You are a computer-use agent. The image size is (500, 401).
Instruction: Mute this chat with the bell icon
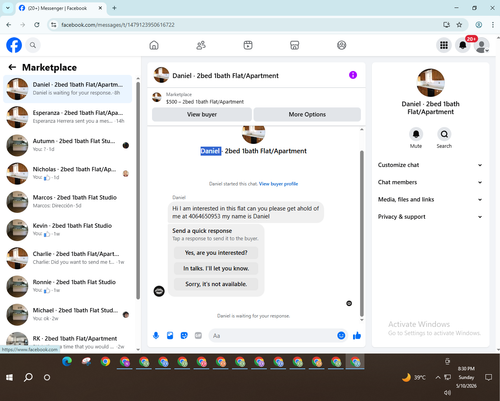point(416,134)
